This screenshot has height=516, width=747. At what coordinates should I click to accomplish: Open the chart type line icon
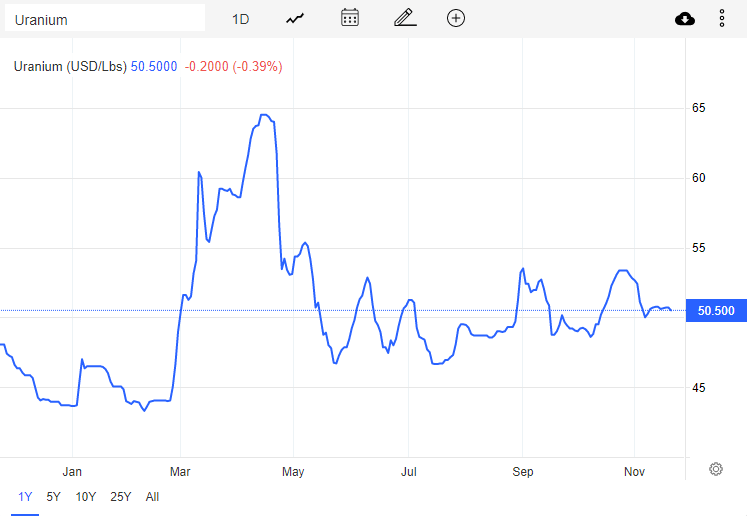tap(295, 19)
